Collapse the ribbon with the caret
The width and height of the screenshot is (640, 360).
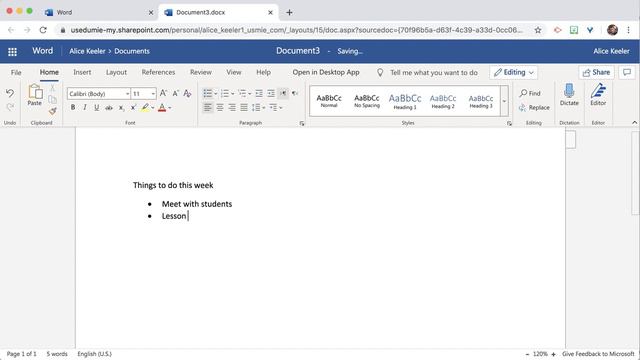pos(634,122)
